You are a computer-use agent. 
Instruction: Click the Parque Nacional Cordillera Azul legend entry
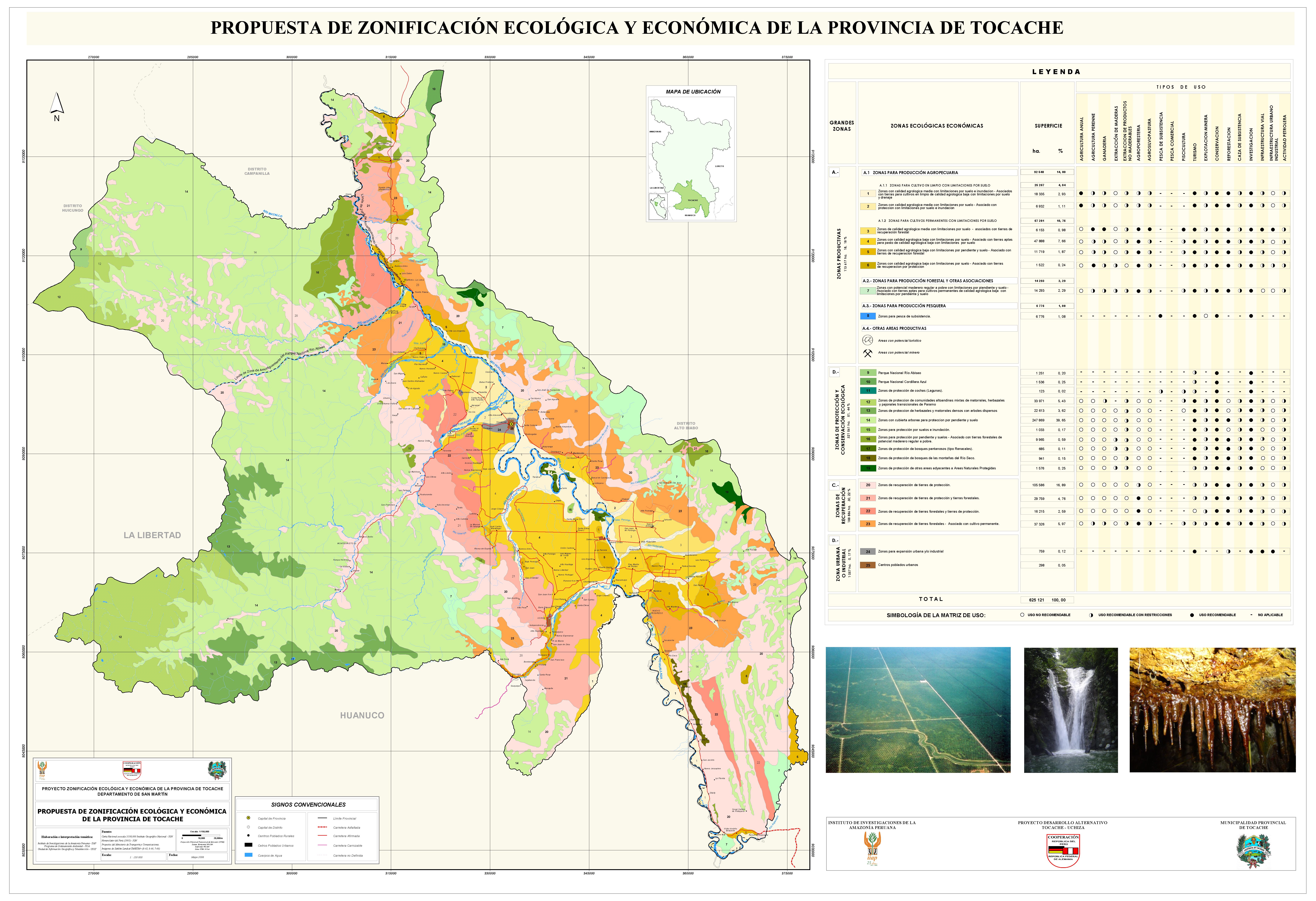click(902, 382)
